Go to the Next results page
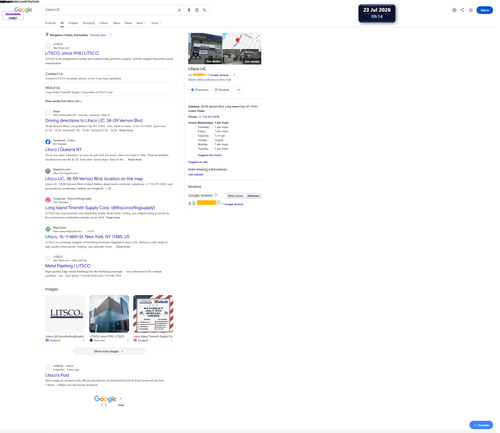The width and height of the screenshot is (500, 433). pos(121,405)
